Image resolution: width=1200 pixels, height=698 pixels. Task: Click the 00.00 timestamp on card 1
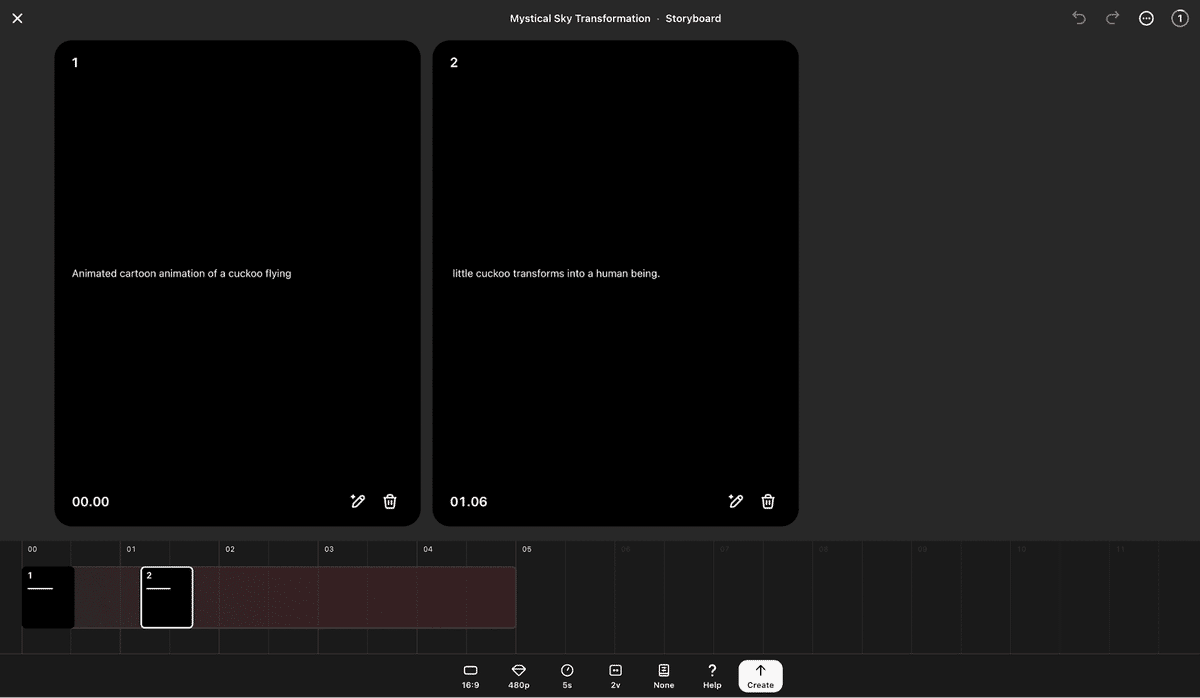tap(91, 501)
